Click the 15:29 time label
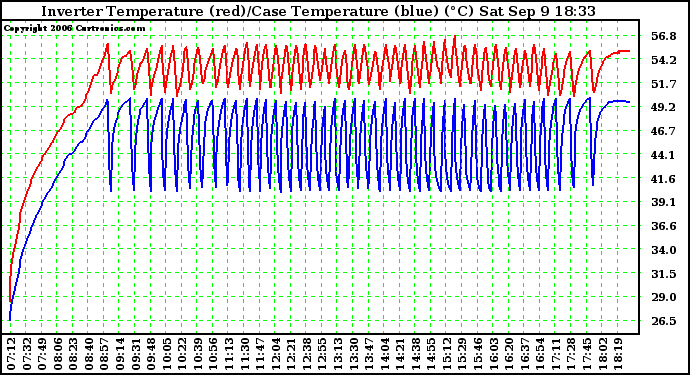690x375 pixels. pyautogui.click(x=462, y=354)
